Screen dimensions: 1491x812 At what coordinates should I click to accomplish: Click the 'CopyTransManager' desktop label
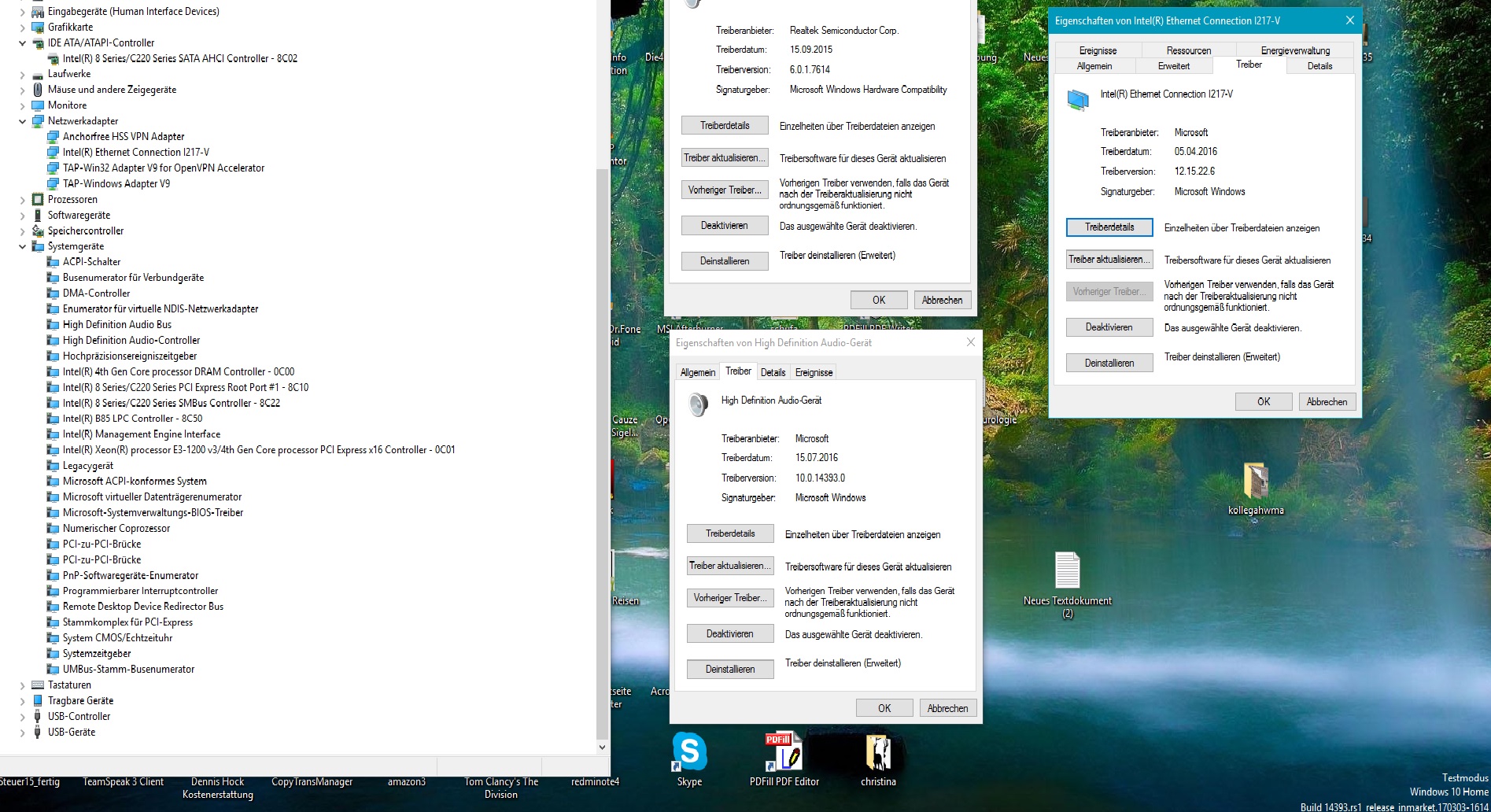[x=312, y=781]
